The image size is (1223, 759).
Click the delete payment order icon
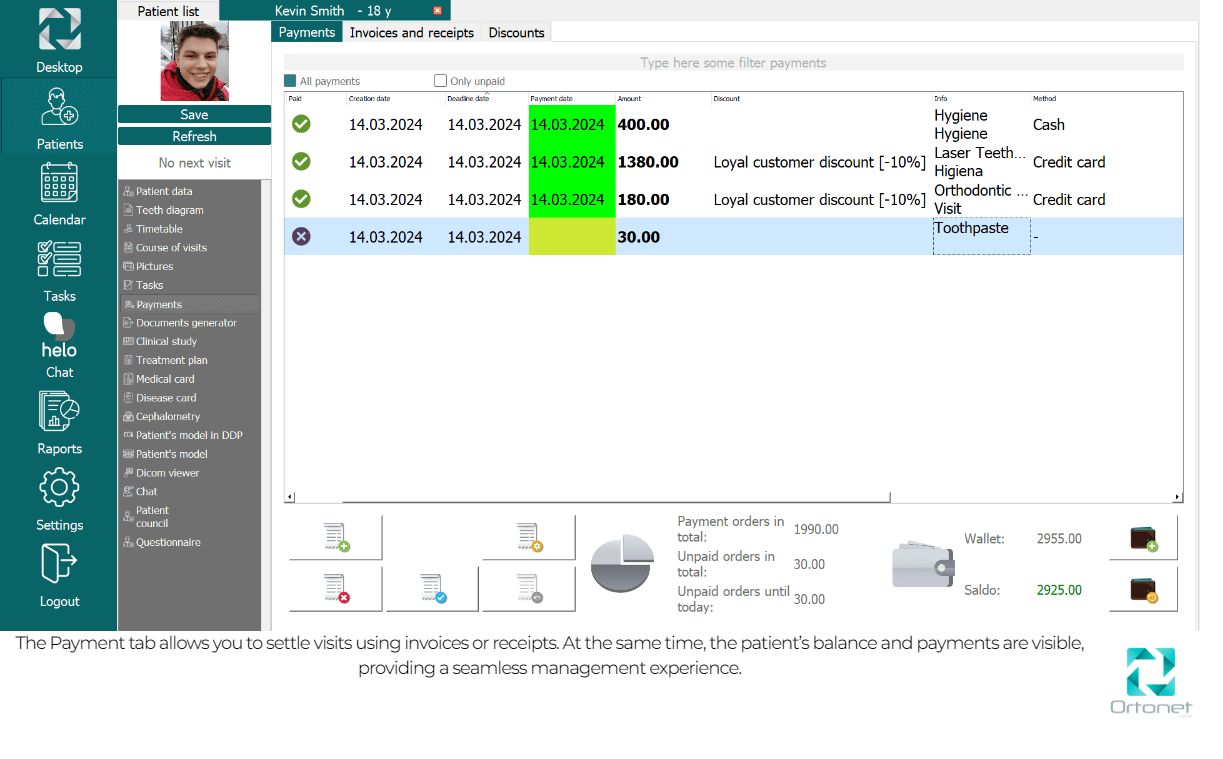(x=336, y=589)
